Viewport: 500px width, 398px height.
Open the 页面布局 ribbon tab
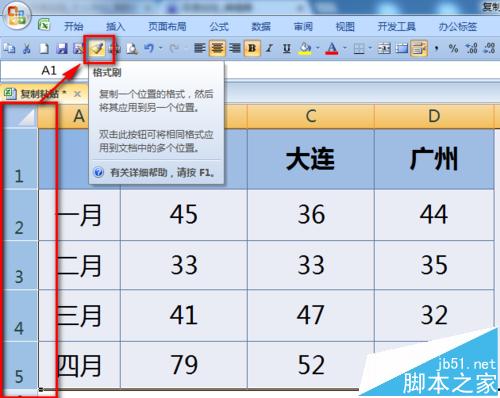[x=167, y=26]
